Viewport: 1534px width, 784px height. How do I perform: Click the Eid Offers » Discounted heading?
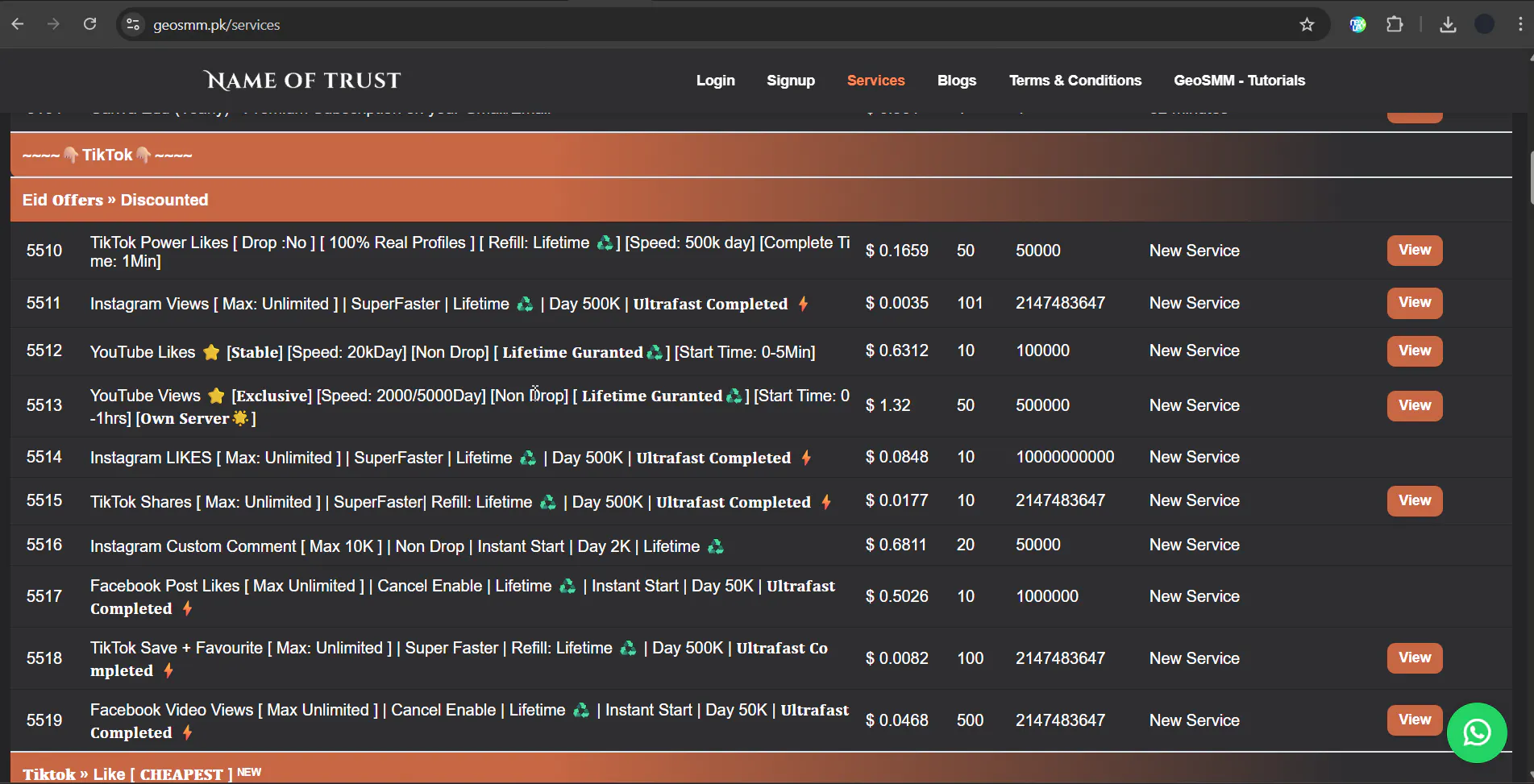pos(115,200)
